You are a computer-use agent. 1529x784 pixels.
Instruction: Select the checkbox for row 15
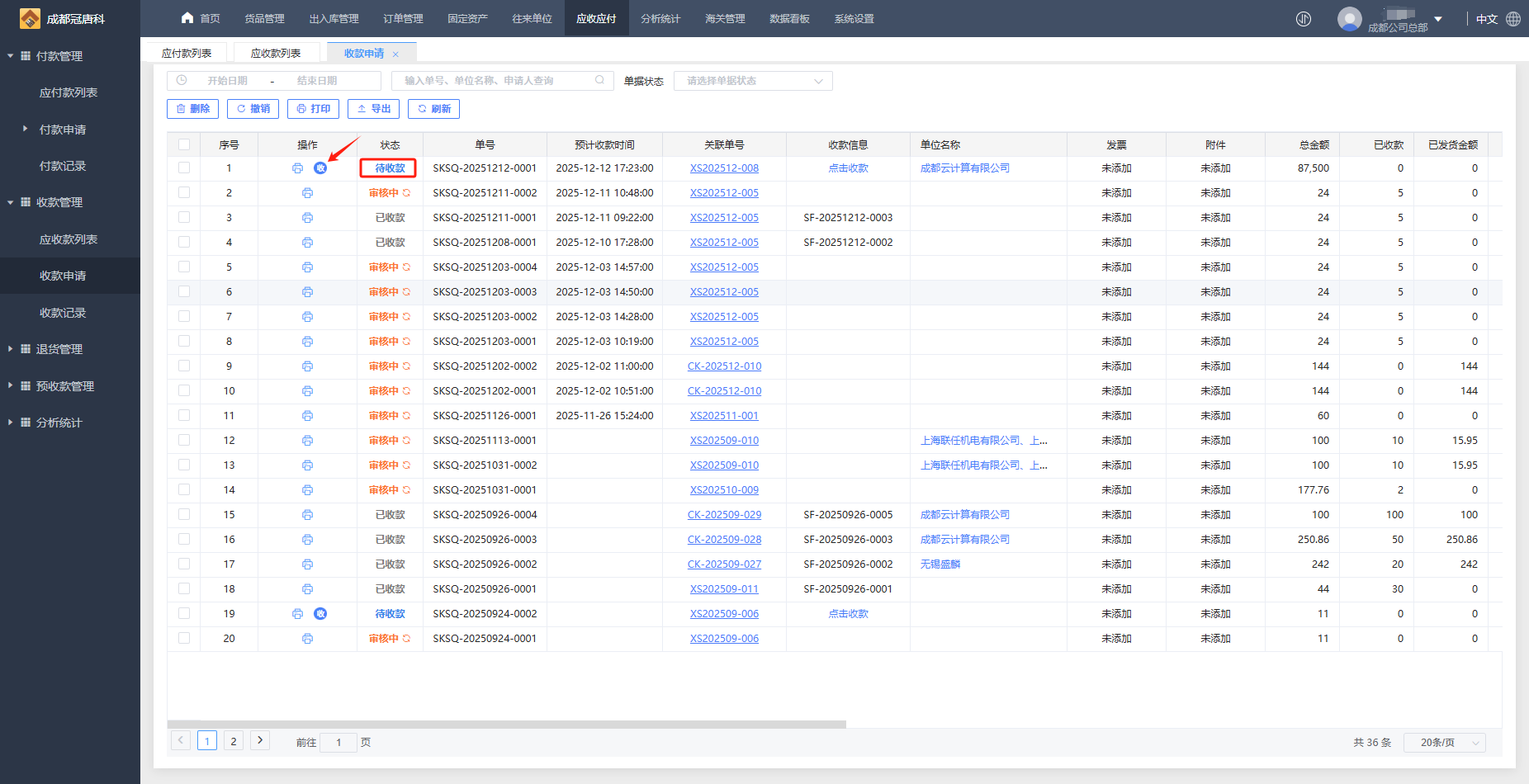pos(184,515)
